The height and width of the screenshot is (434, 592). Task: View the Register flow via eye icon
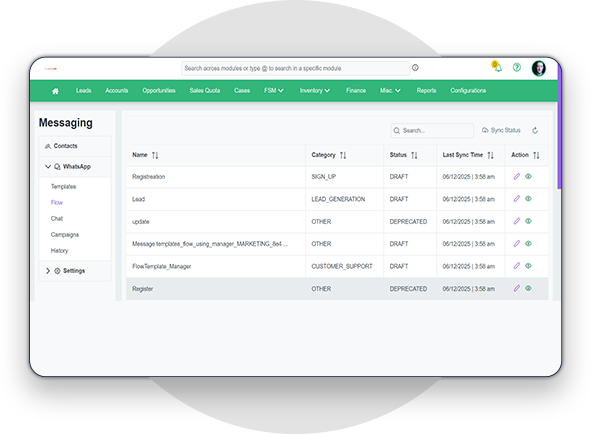click(x=528, y=288)
